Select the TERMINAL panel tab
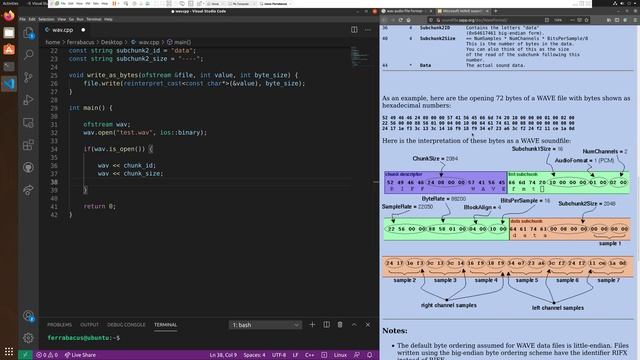 pos(165,324)
